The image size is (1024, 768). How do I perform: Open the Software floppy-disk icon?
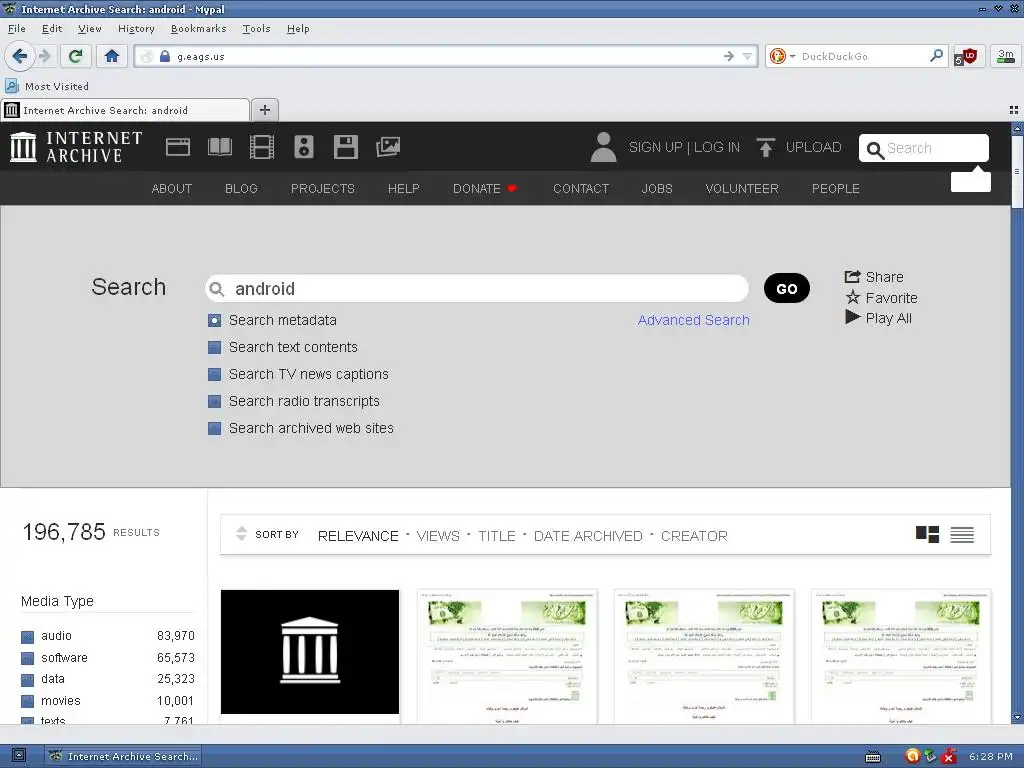(345, 147)
